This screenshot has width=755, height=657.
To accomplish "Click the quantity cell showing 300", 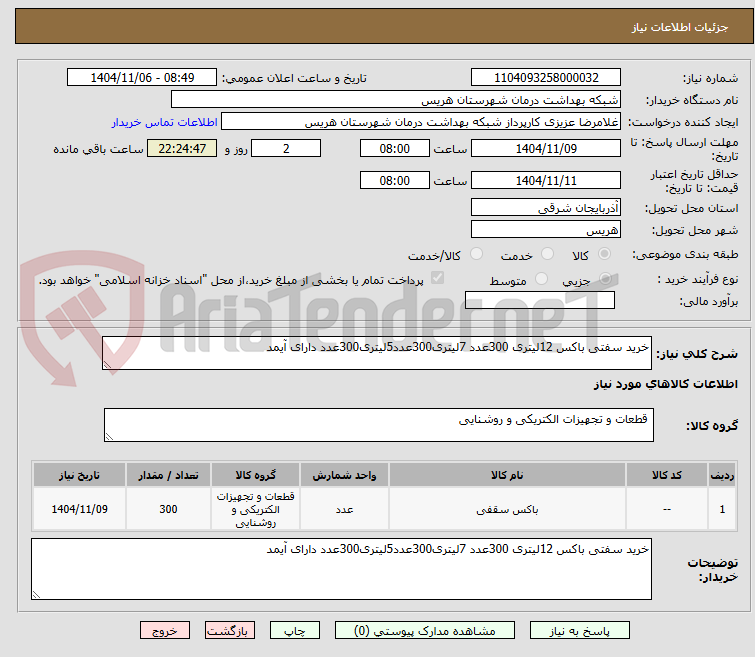I will [x=169, y=510].
